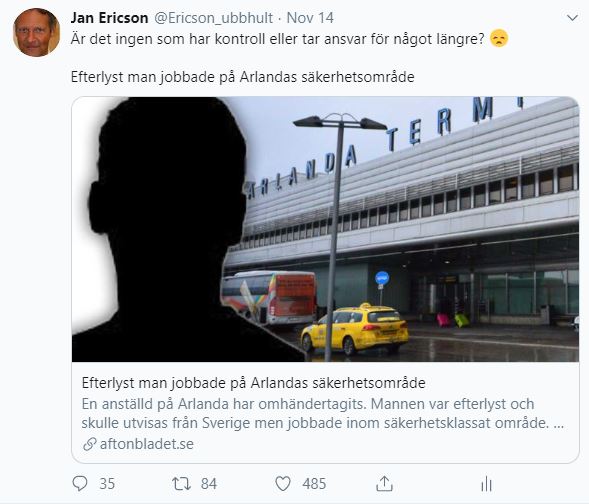Open the aftonbladet.se source link
The width and height of the screenshot is (589, 504).
146,444
